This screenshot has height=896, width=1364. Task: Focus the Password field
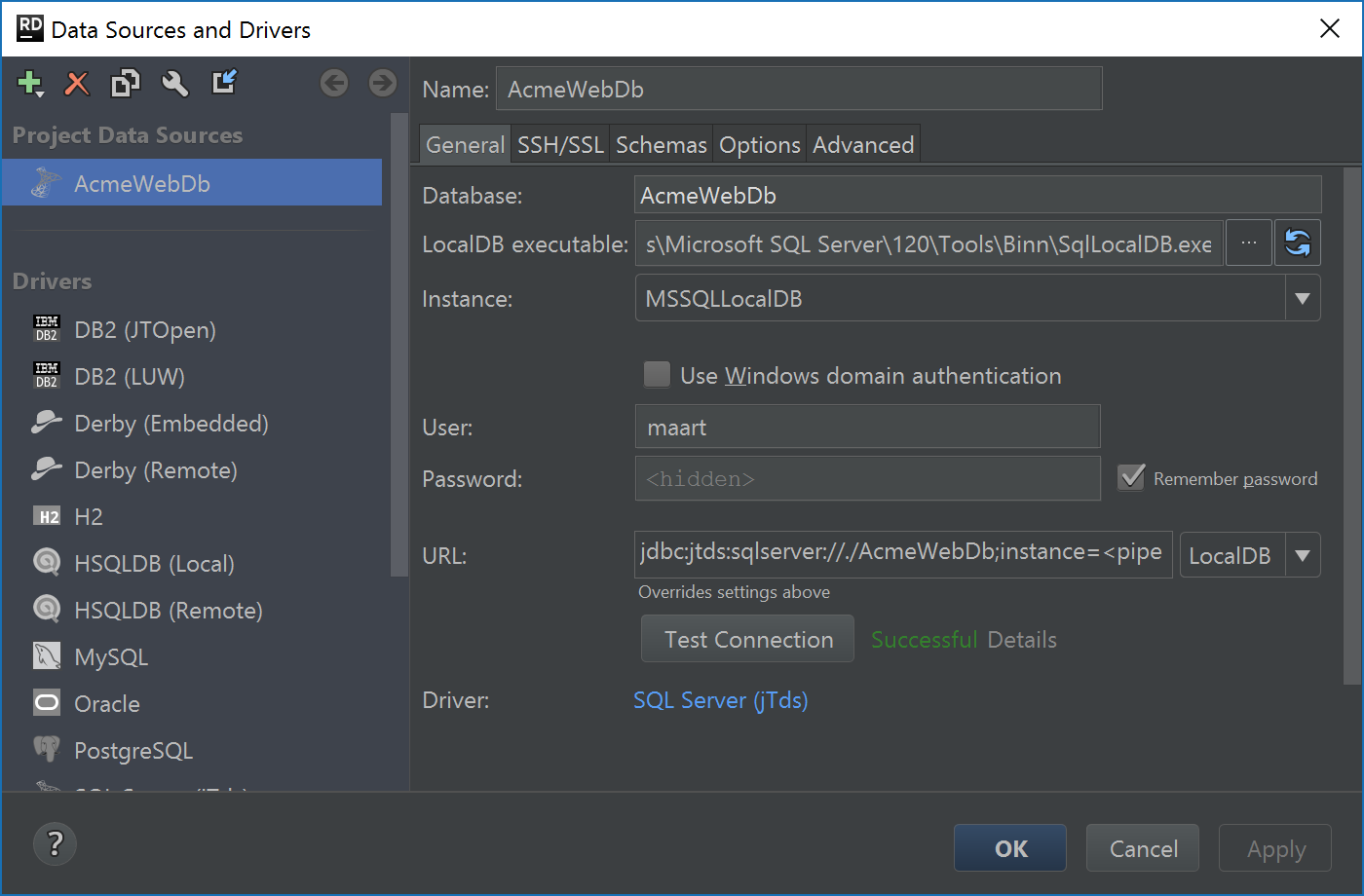tap(868, 478)
